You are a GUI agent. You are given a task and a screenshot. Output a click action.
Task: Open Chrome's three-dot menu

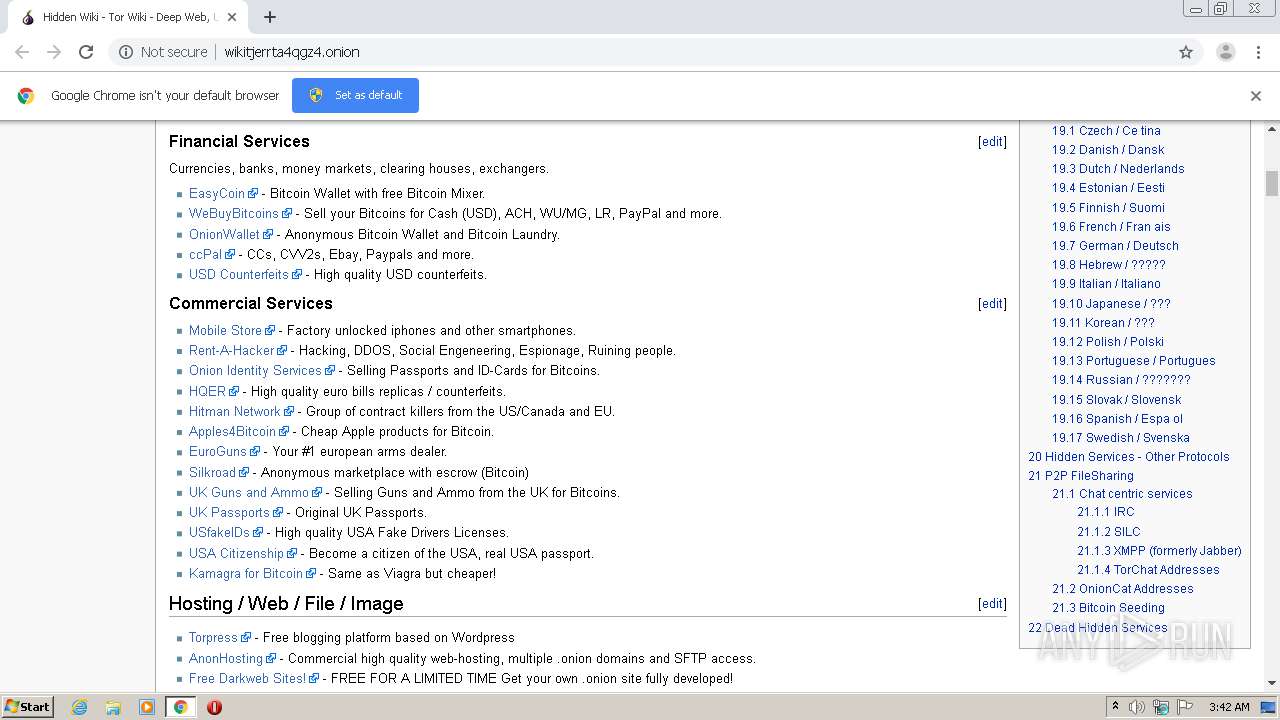[1258, 52]
